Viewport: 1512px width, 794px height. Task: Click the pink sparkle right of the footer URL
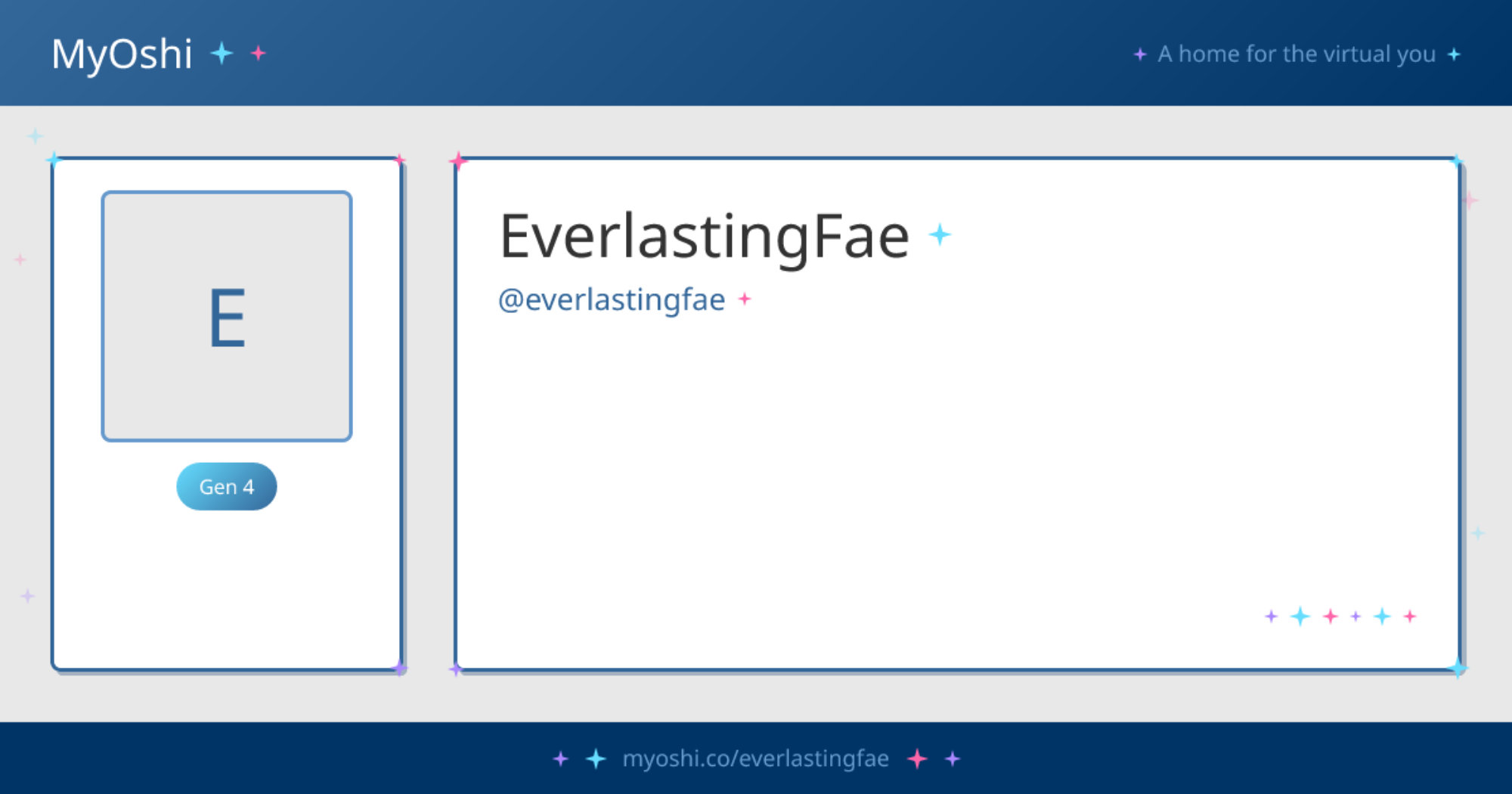[917, 758]
